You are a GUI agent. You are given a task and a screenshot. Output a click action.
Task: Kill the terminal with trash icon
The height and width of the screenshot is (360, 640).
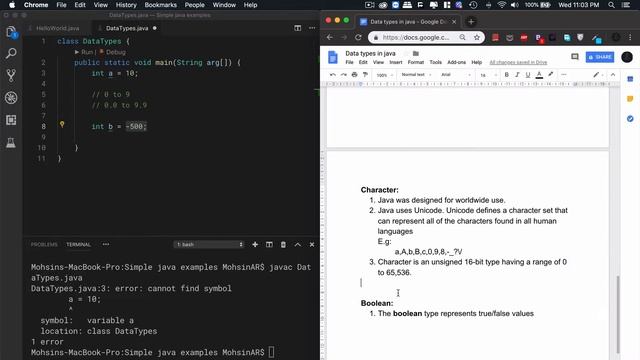[283, 244]
